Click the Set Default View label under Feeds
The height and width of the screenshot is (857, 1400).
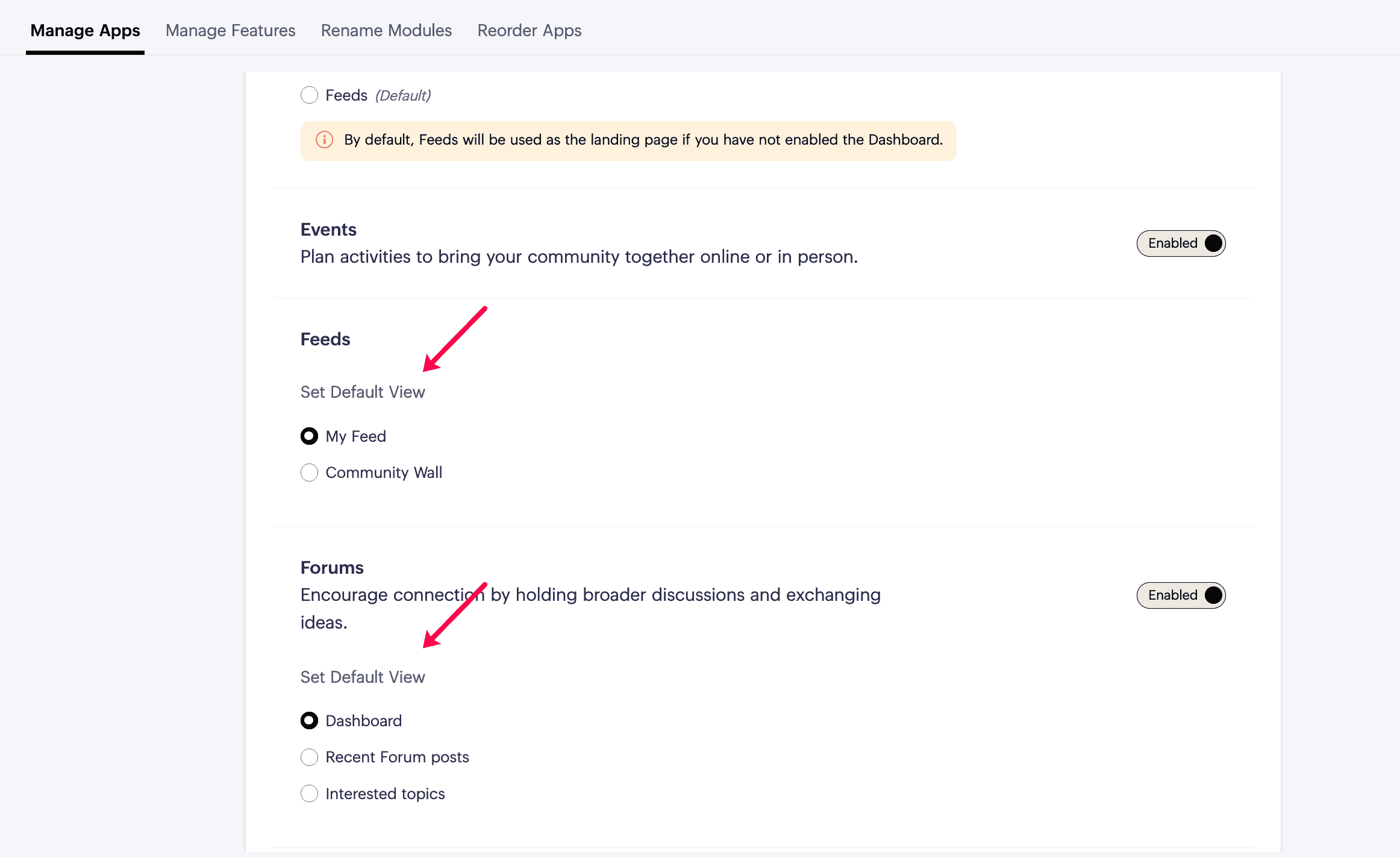(363, 392)
